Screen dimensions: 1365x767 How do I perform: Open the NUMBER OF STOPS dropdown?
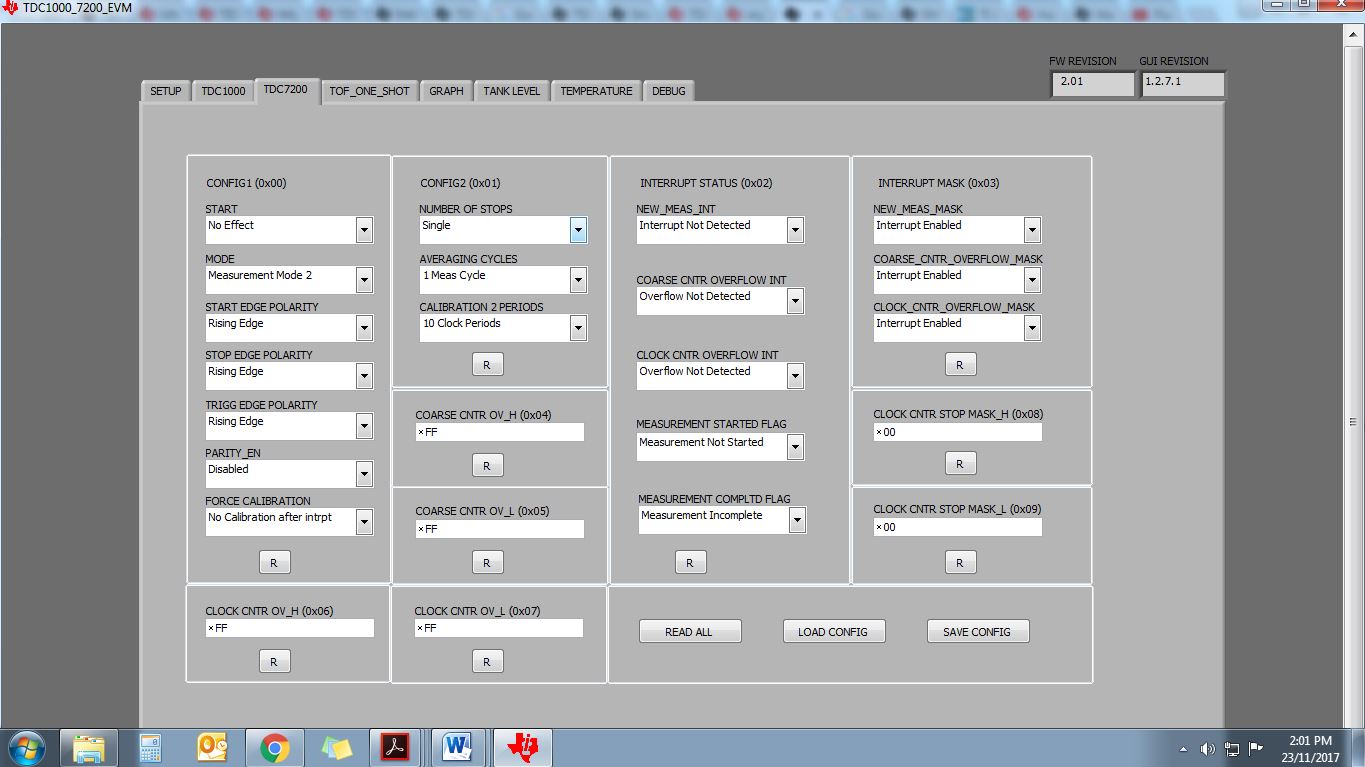coord(578,230)
